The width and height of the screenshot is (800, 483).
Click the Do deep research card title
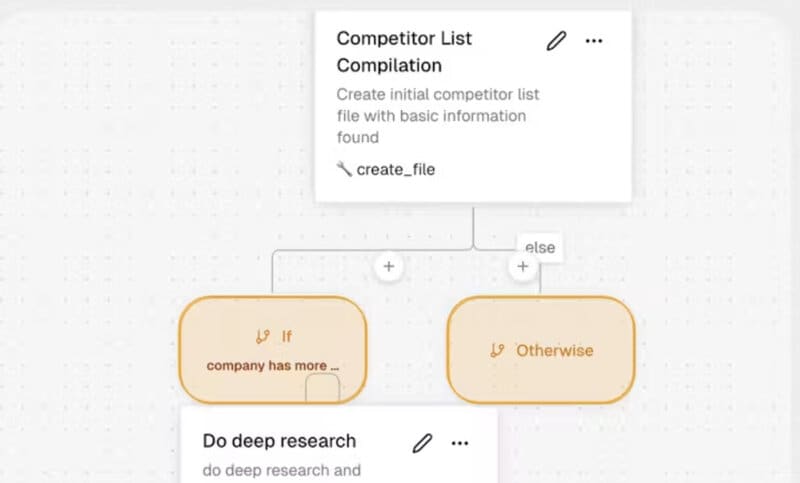click(279, 441)
